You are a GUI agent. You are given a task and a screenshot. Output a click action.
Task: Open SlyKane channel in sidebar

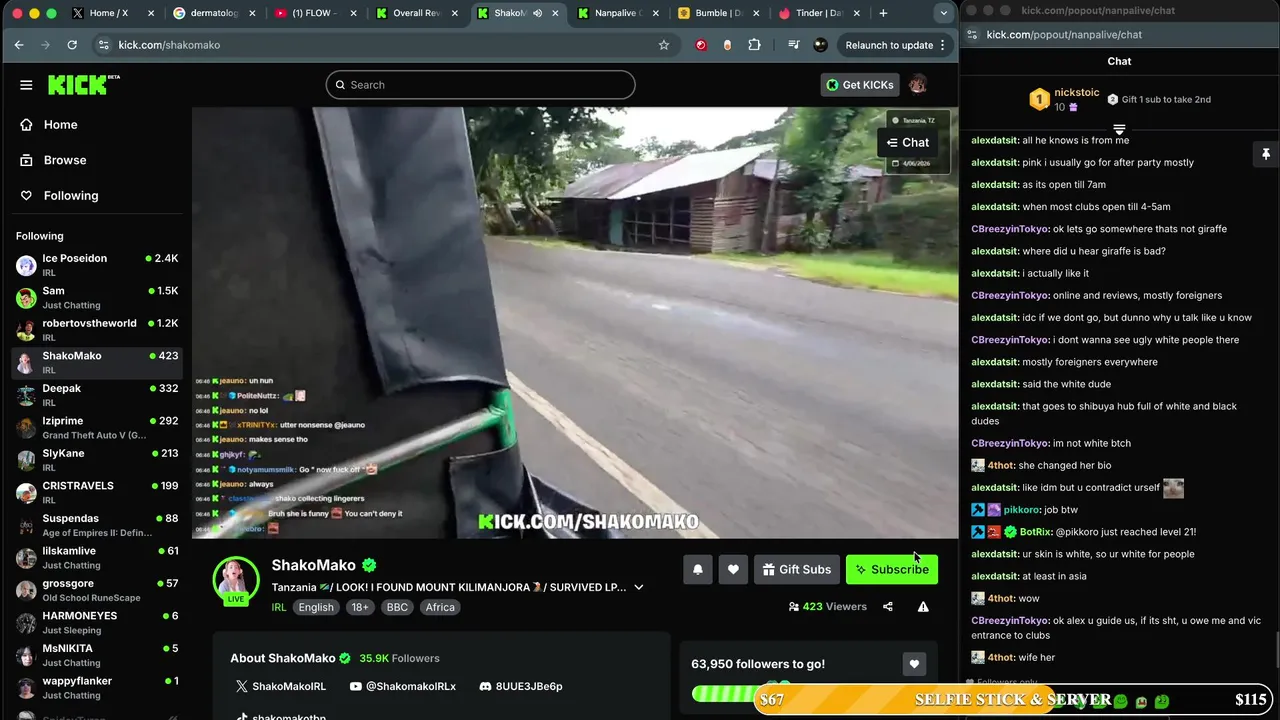pos(96,460)
